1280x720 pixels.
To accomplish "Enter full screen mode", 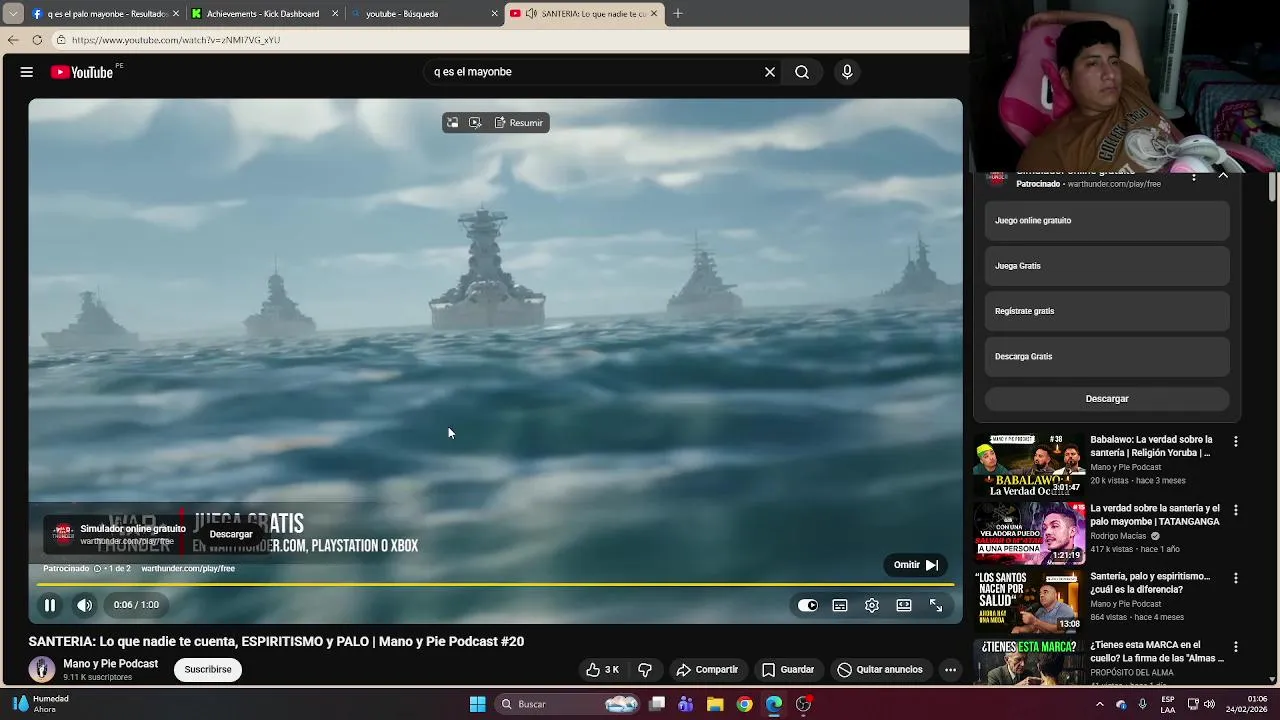I will (936, 605).
